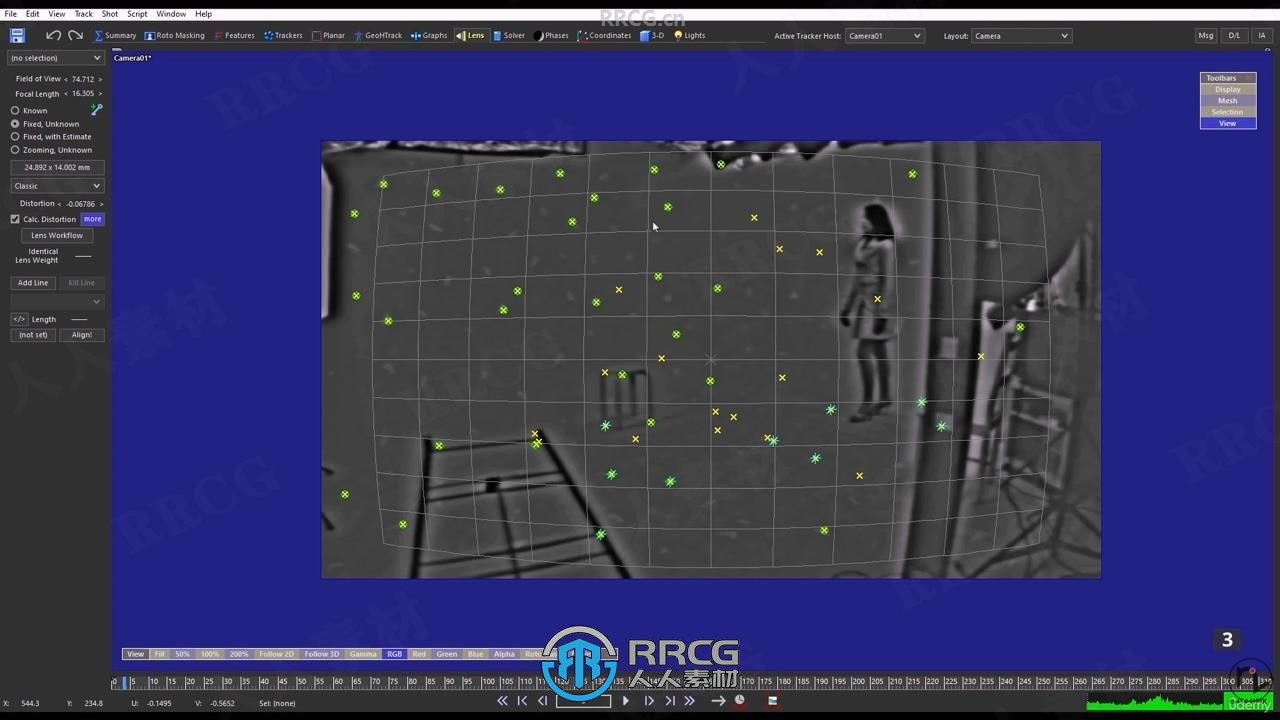
Task: Open the empty dropdown below Add Line
Action: tap(56, 301)
